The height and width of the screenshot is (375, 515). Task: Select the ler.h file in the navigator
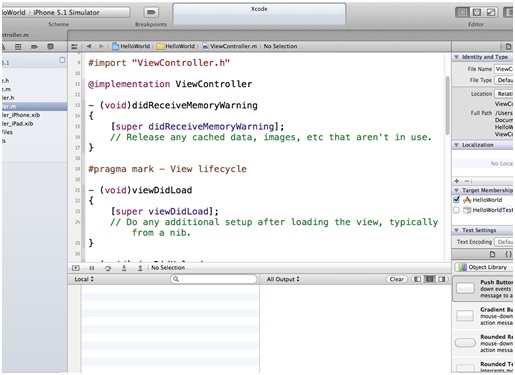click(34, 98)
